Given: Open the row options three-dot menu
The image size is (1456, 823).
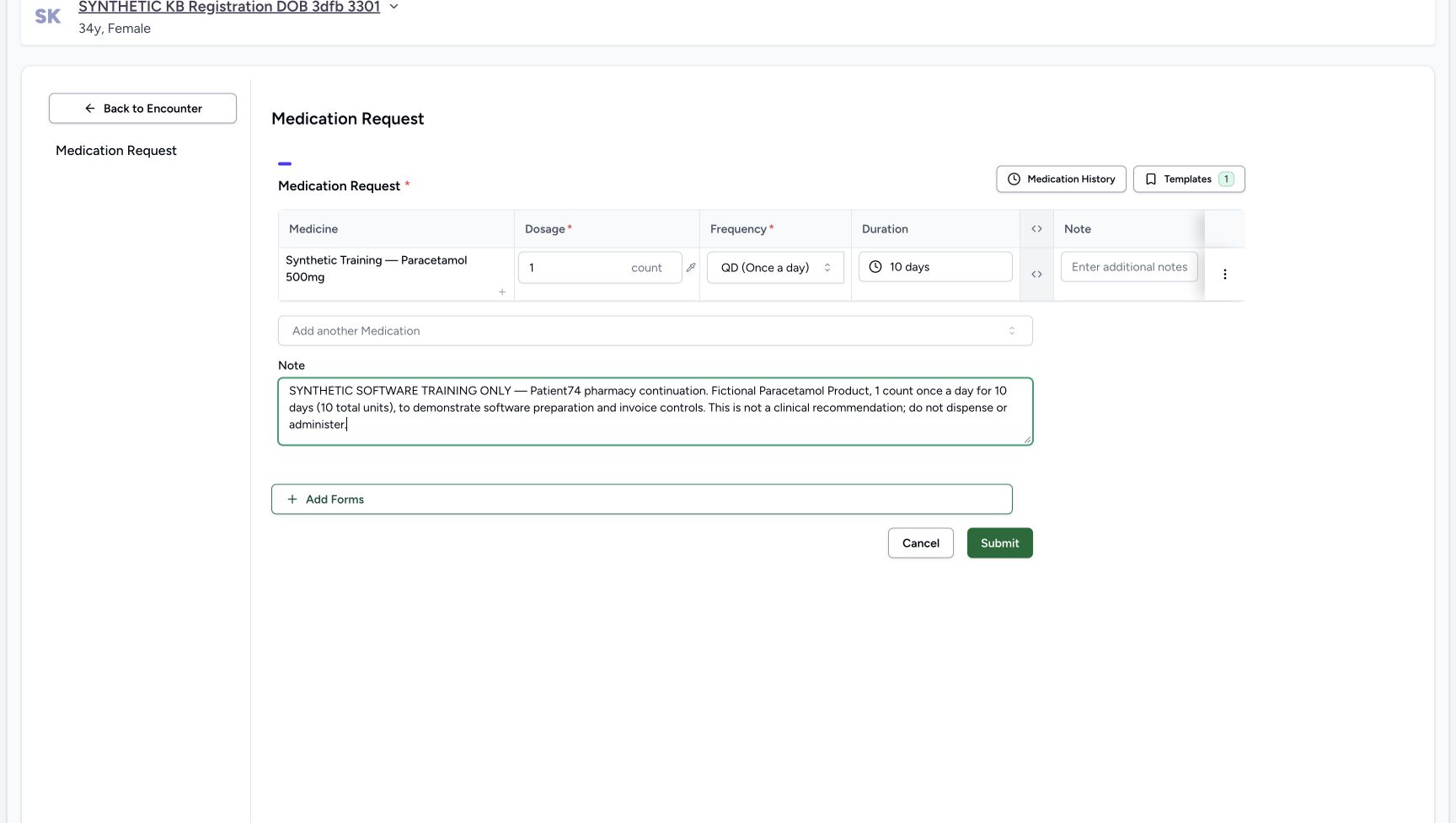Looking at the screenshot, I should point(1224,275).
